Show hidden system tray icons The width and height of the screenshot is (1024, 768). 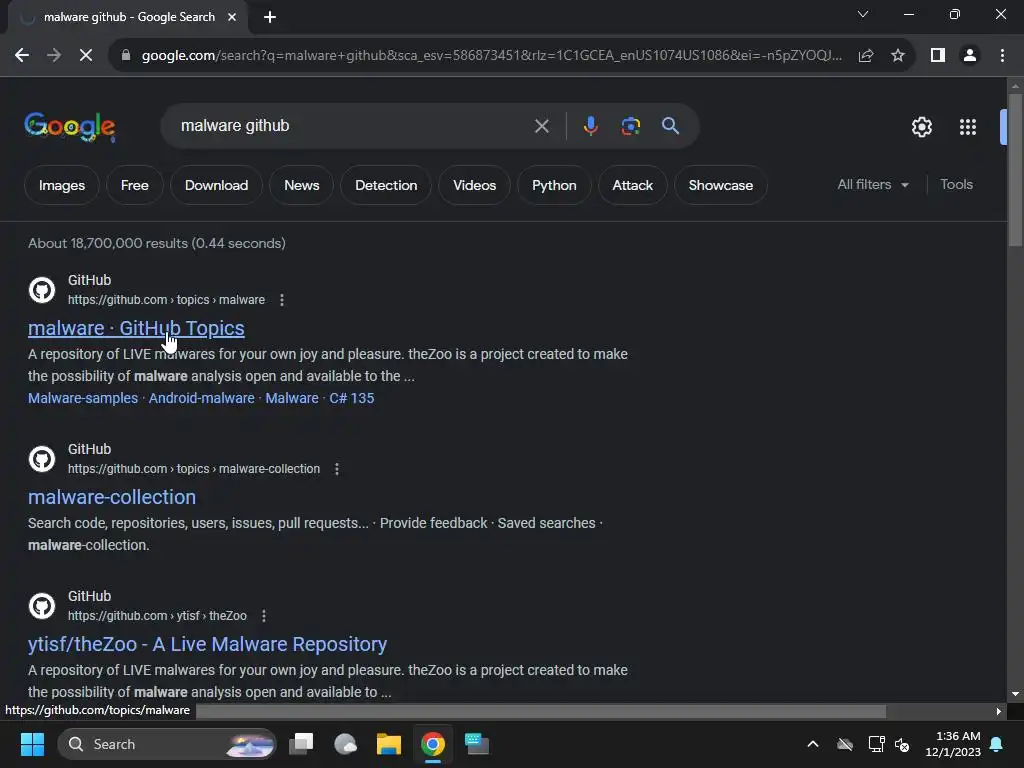813,744
